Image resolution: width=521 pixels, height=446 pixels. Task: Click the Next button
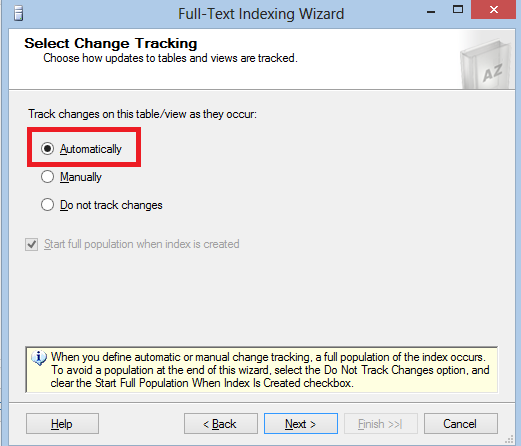[x=301, y=424]
